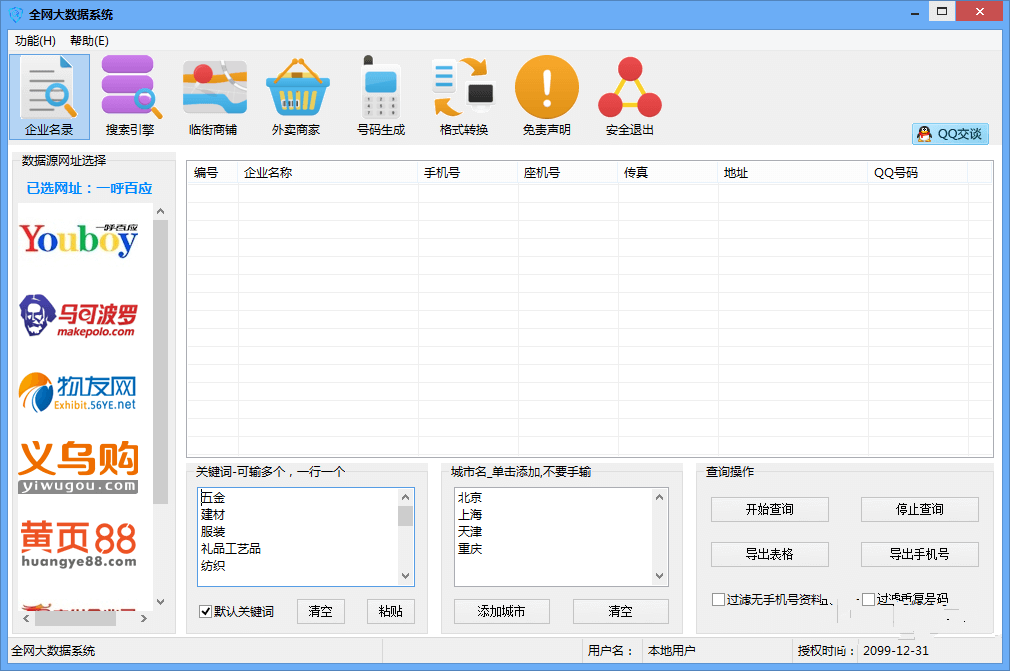Click data source list right scroll arrow

(144, 618)
